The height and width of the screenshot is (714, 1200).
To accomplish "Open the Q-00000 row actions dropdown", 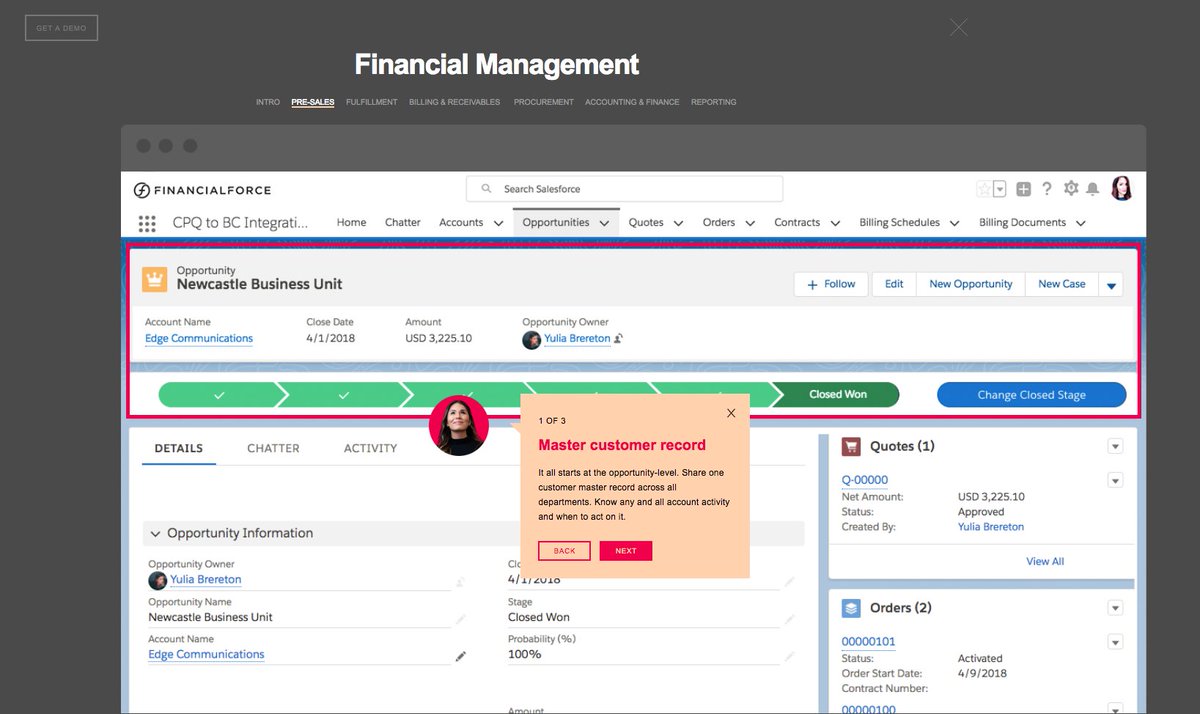I will (1115, 481).
